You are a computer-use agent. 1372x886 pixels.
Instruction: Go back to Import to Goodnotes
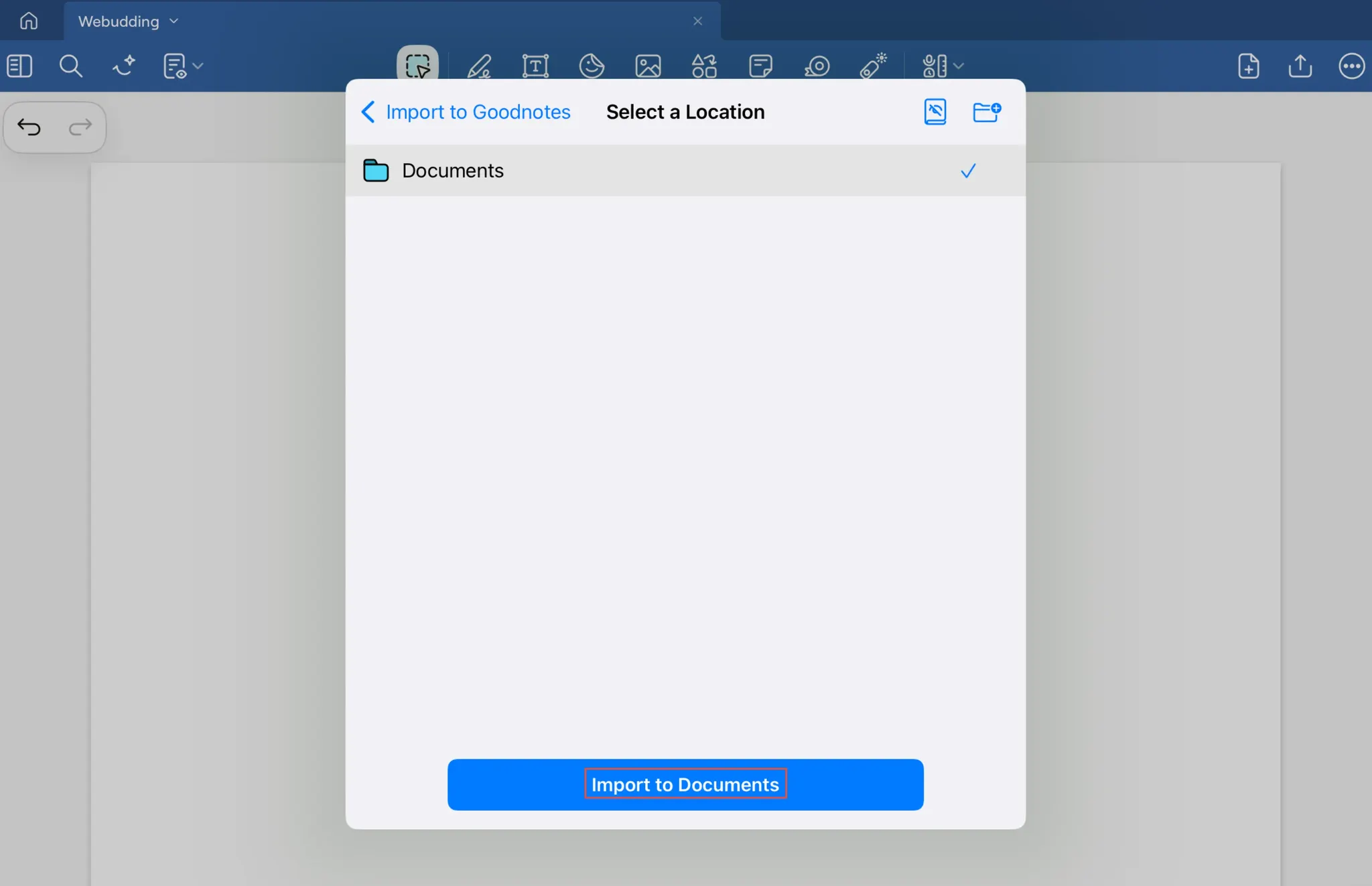(x=466, y=112)
